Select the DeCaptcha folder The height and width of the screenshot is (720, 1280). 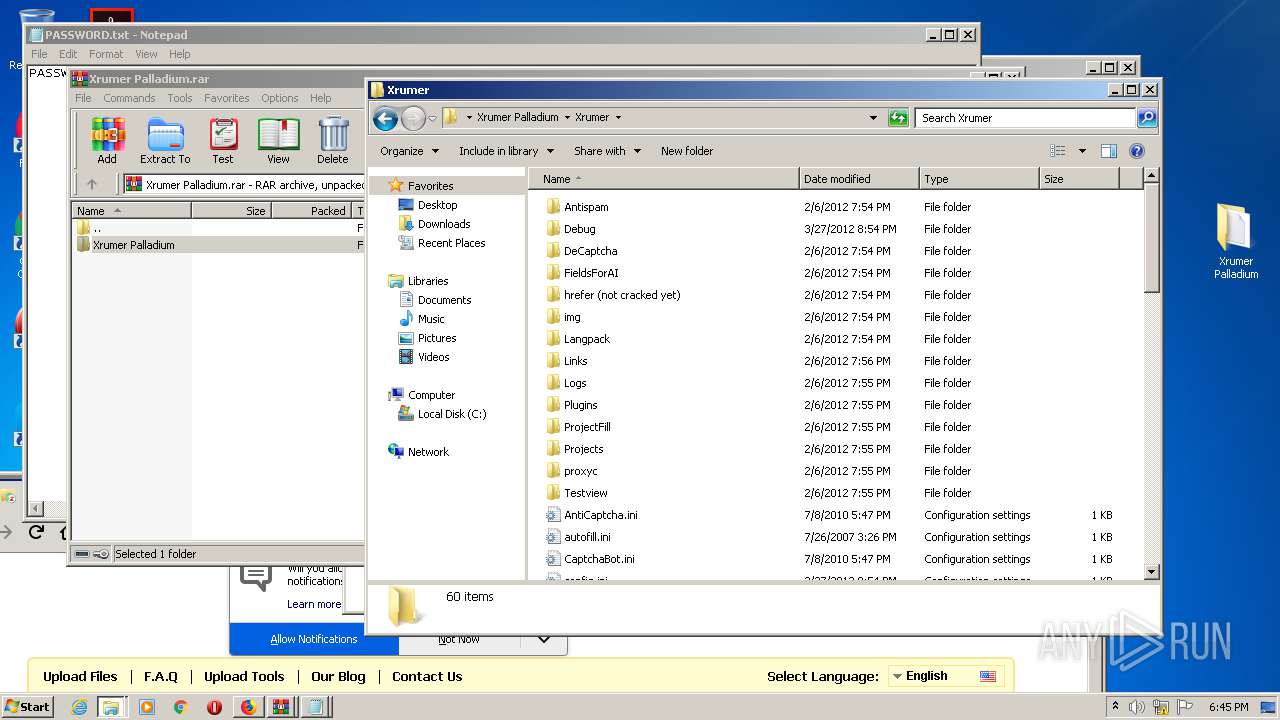tap(590, 251)
